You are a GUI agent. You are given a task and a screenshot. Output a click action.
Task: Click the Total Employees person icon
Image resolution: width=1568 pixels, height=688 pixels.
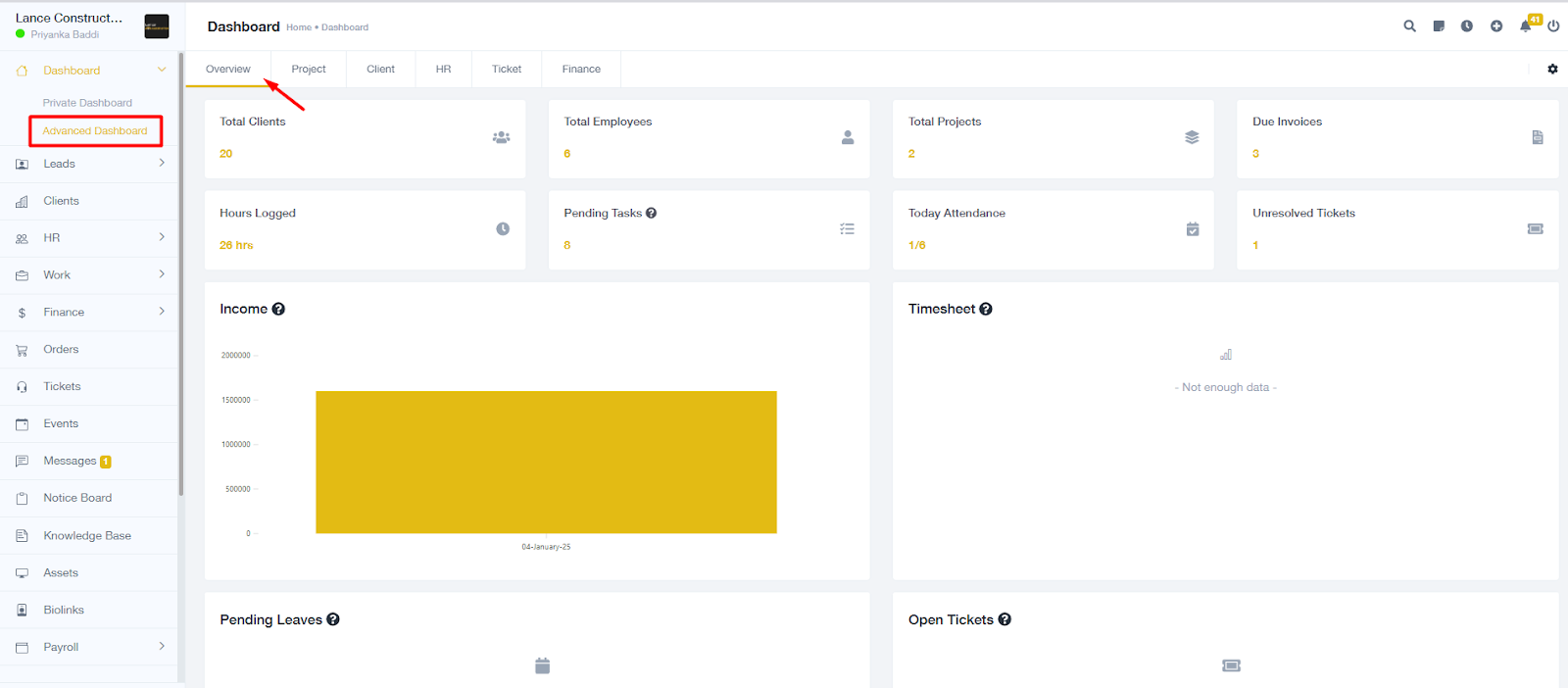pyautogui.click(x=848, y=137)
